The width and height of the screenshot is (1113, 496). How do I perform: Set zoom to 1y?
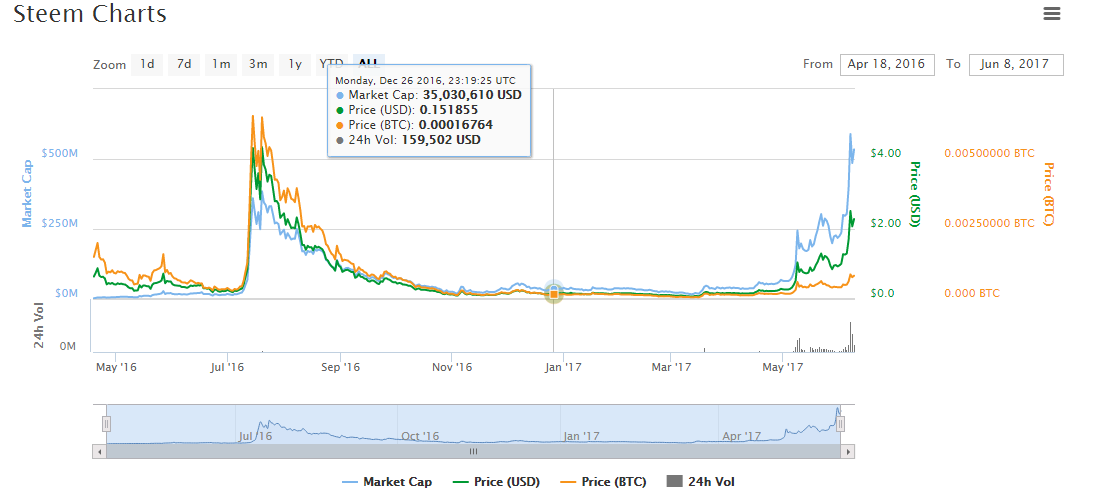(295, 65)
